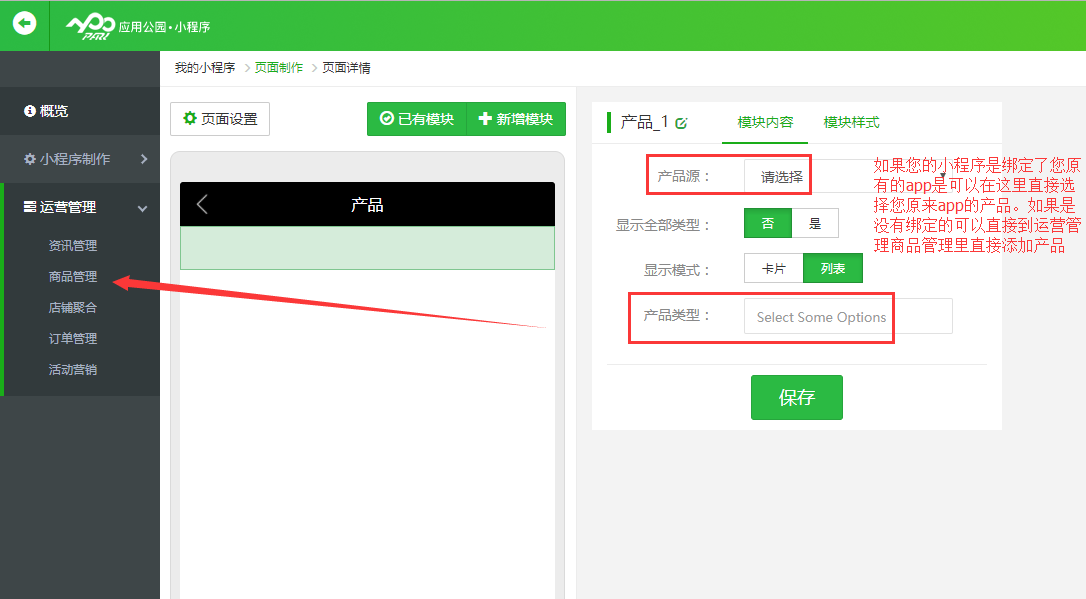The image size is (1086, 599).
Task: Tap the back chevron in phone preview
Action: point(202,205)
